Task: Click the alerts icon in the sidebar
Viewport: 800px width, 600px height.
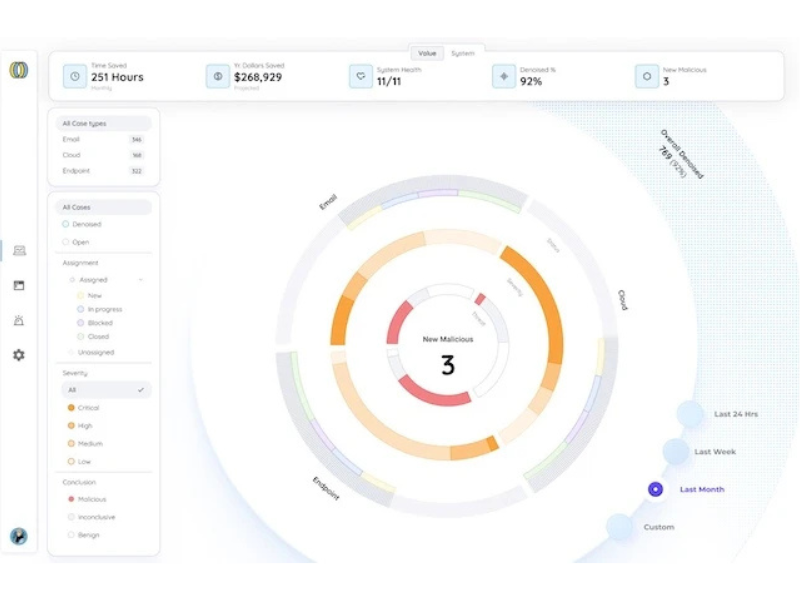Action: tap(18, 322)
